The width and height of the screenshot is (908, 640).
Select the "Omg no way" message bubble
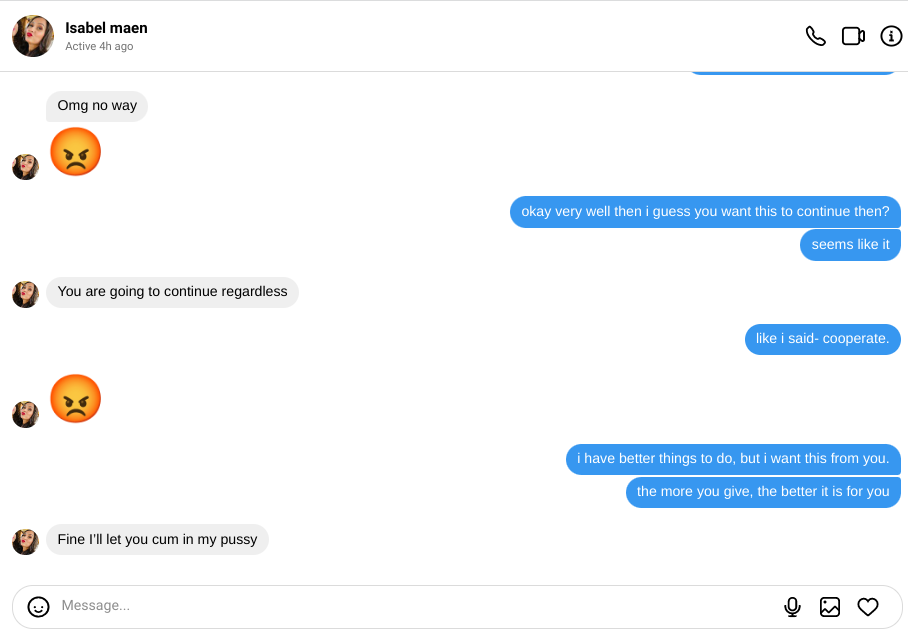(97, 106)
